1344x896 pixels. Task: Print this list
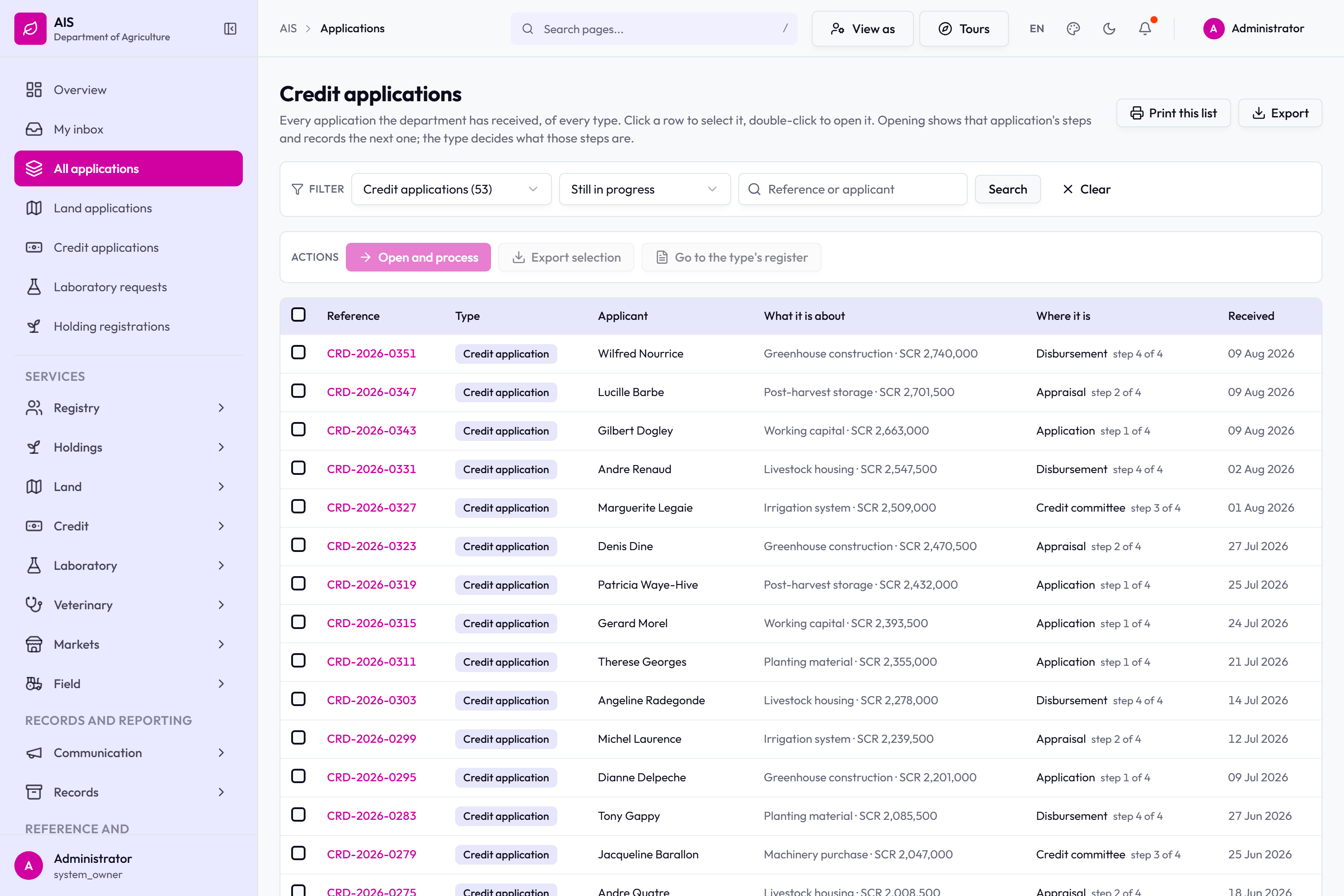coord(1173,113)
